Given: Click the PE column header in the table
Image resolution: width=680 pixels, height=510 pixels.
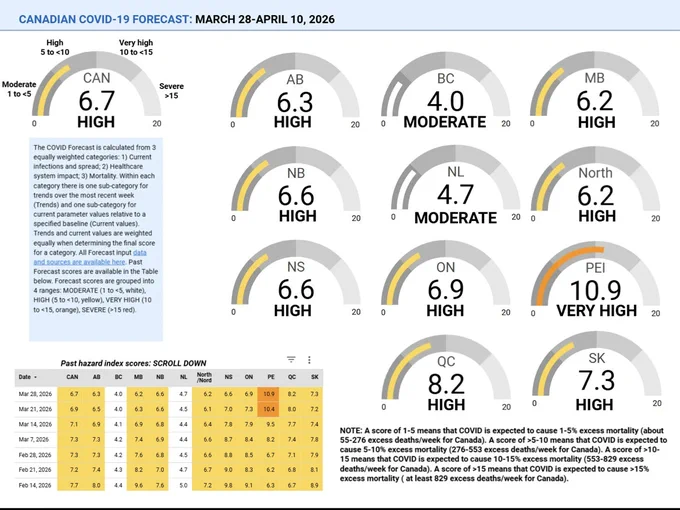Looking at the screenshot, I should [271, 377].
